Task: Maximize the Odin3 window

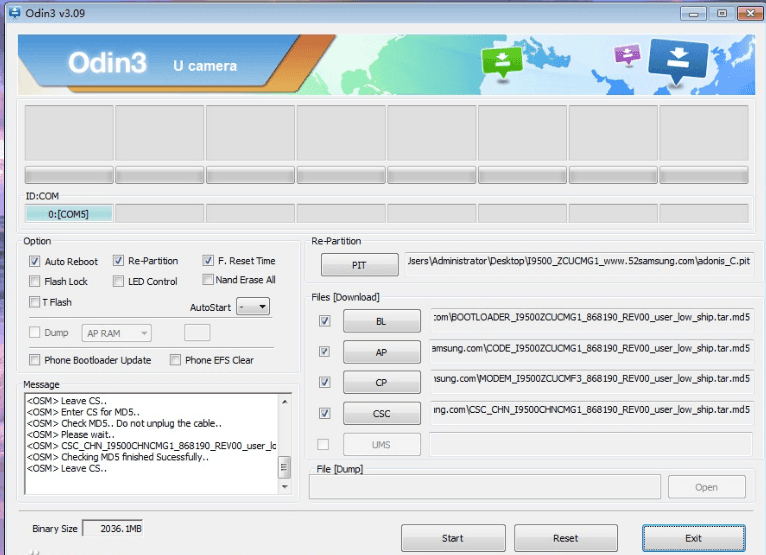Action: pyautogui.click(x=722, y=14)
